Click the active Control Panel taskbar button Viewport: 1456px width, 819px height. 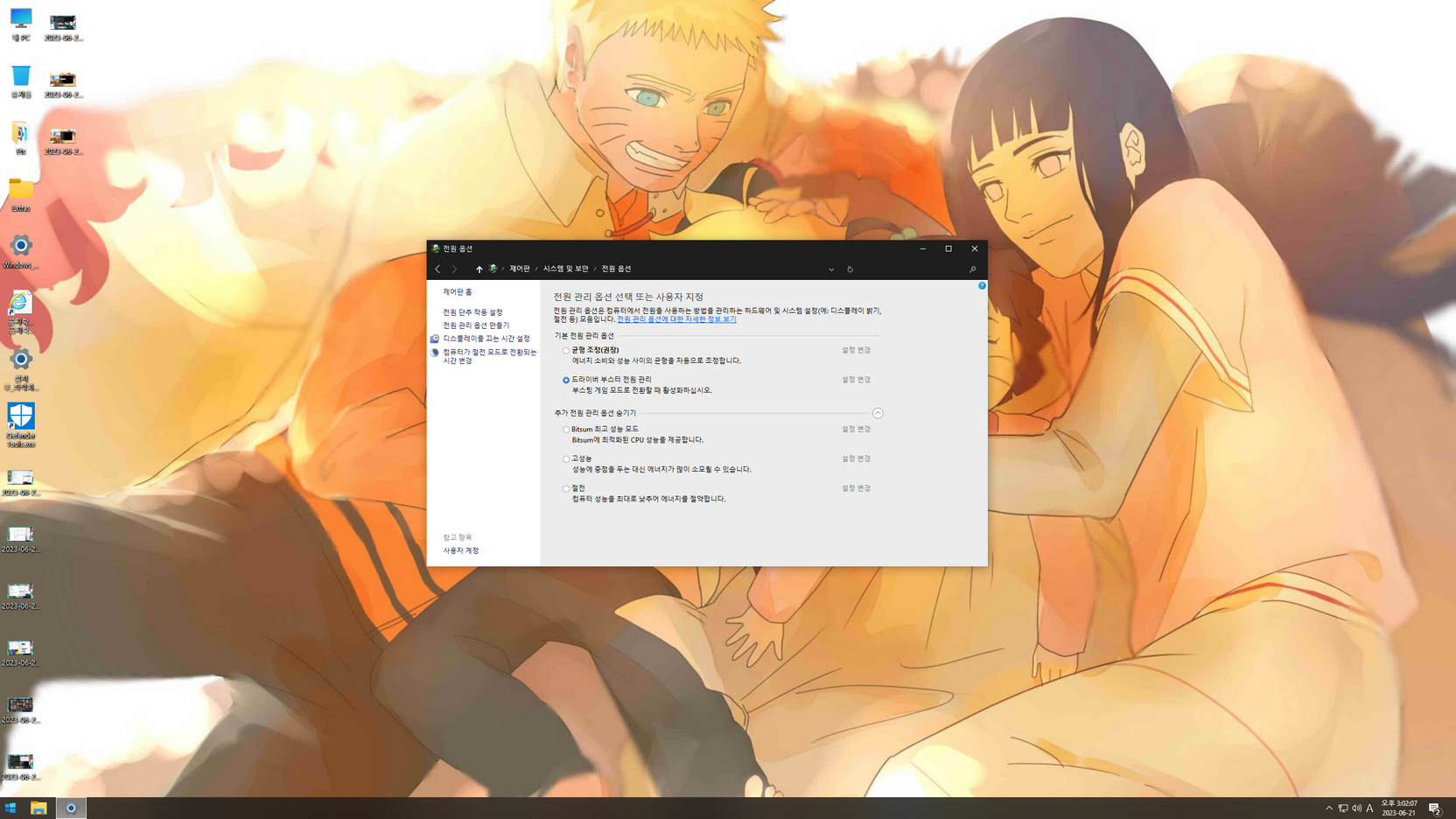[x=71, y=808]
